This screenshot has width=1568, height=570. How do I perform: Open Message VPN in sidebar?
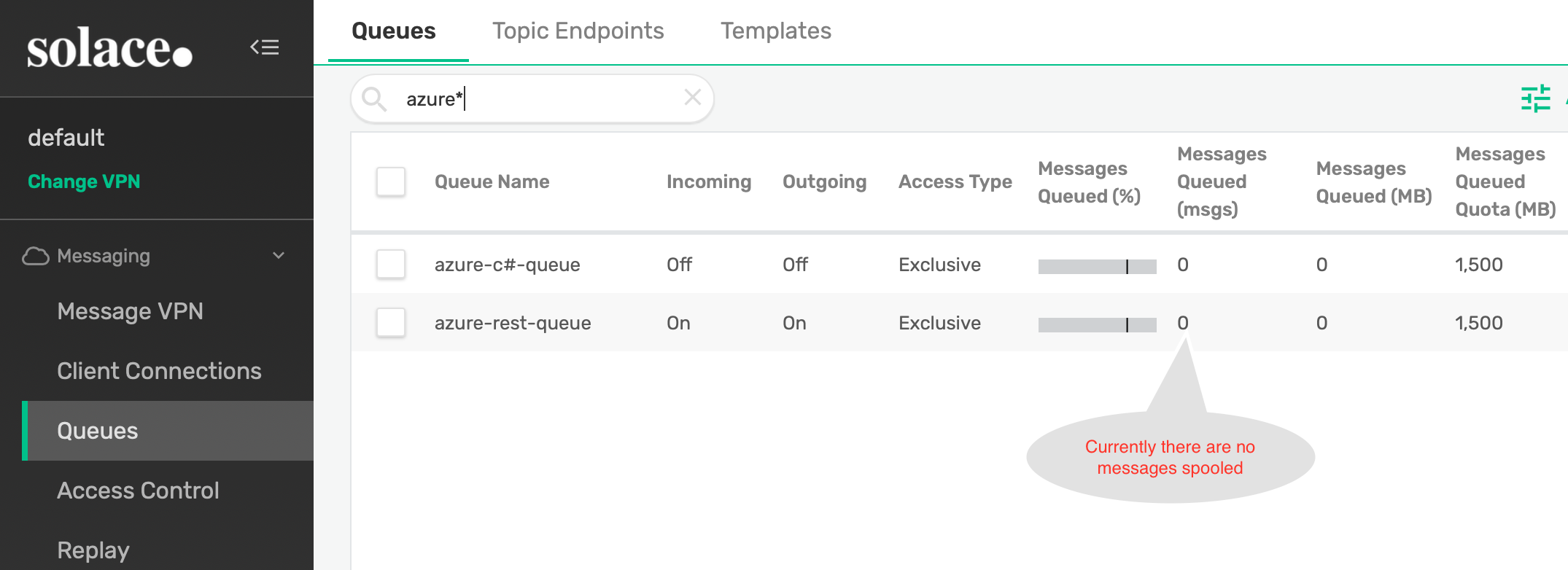(130, 311)
